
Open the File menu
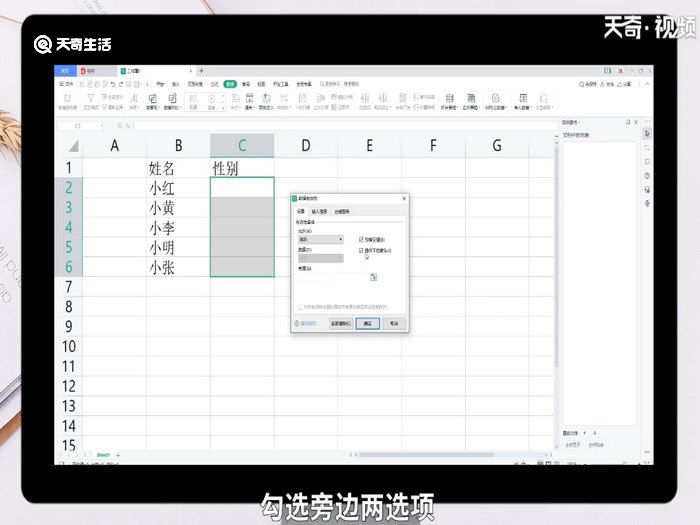point(66,84)
